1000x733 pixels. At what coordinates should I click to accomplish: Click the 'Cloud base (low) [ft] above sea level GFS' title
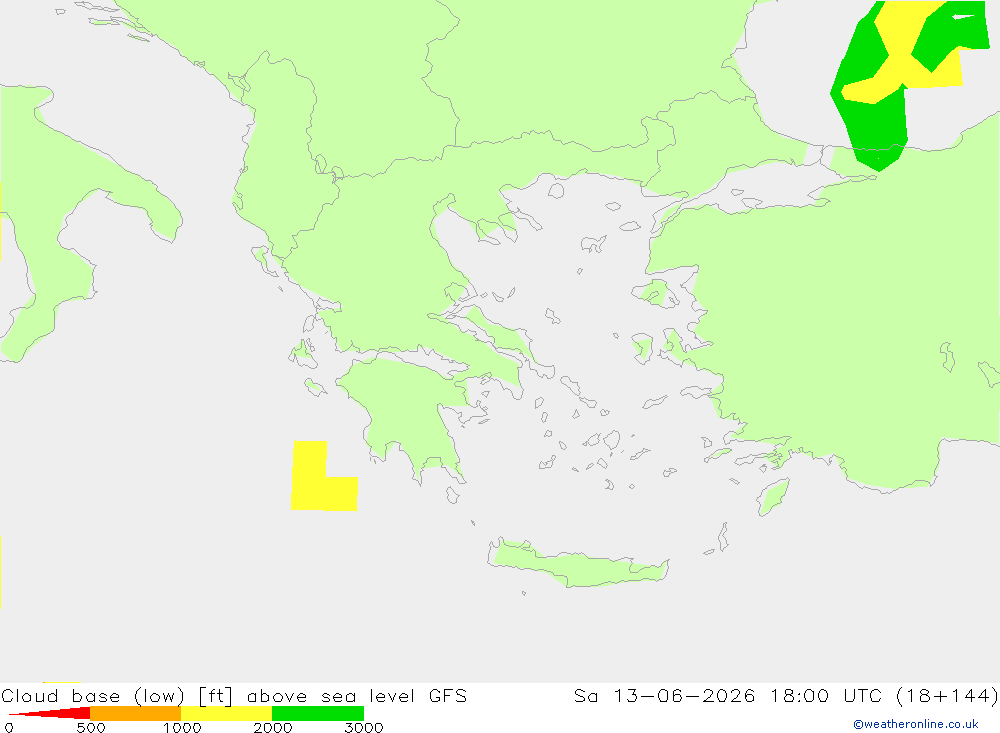[x=234, y=695]
